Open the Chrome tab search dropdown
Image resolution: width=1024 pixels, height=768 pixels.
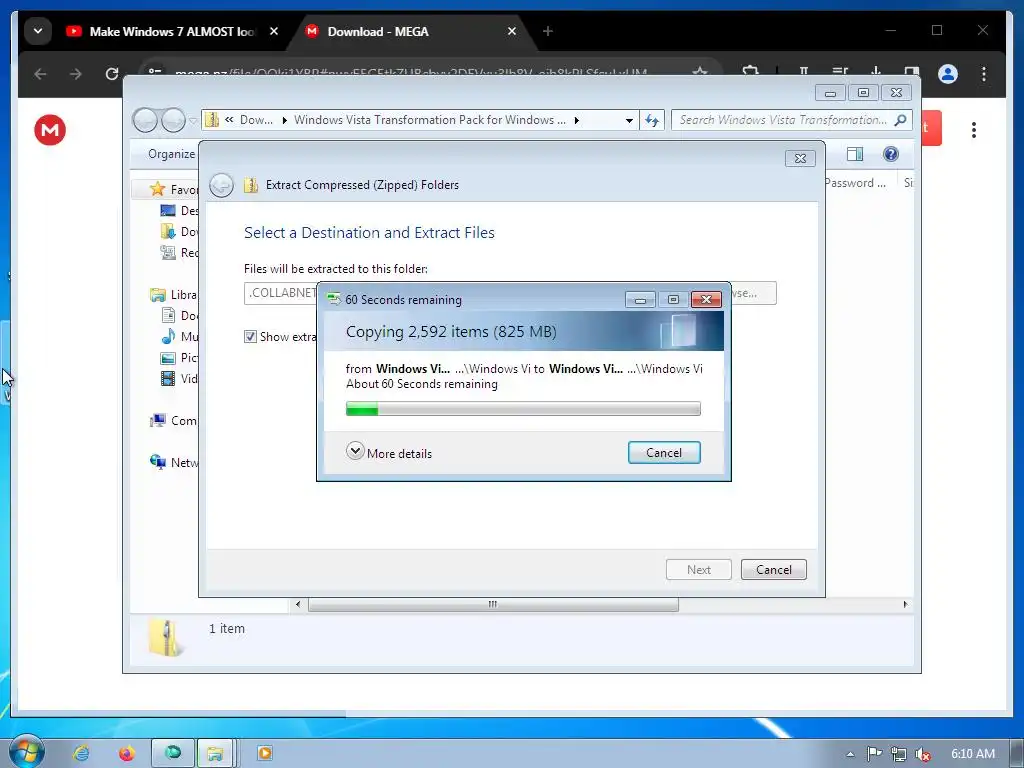click(x=38, y=31)
